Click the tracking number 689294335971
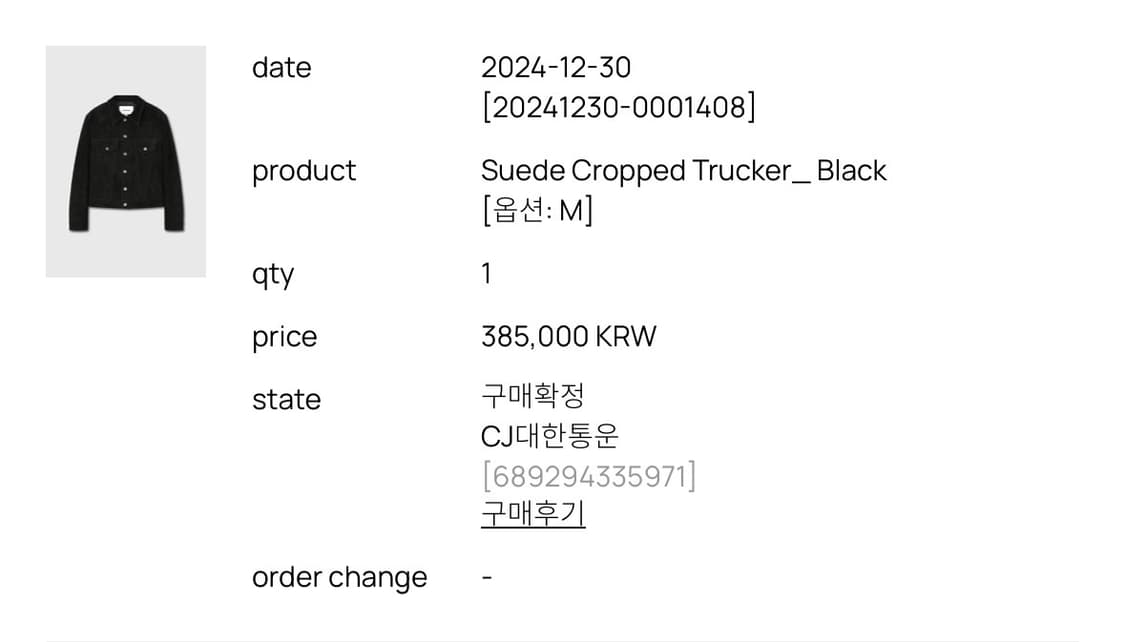The image size is (1125, 642). pos(588,476)
